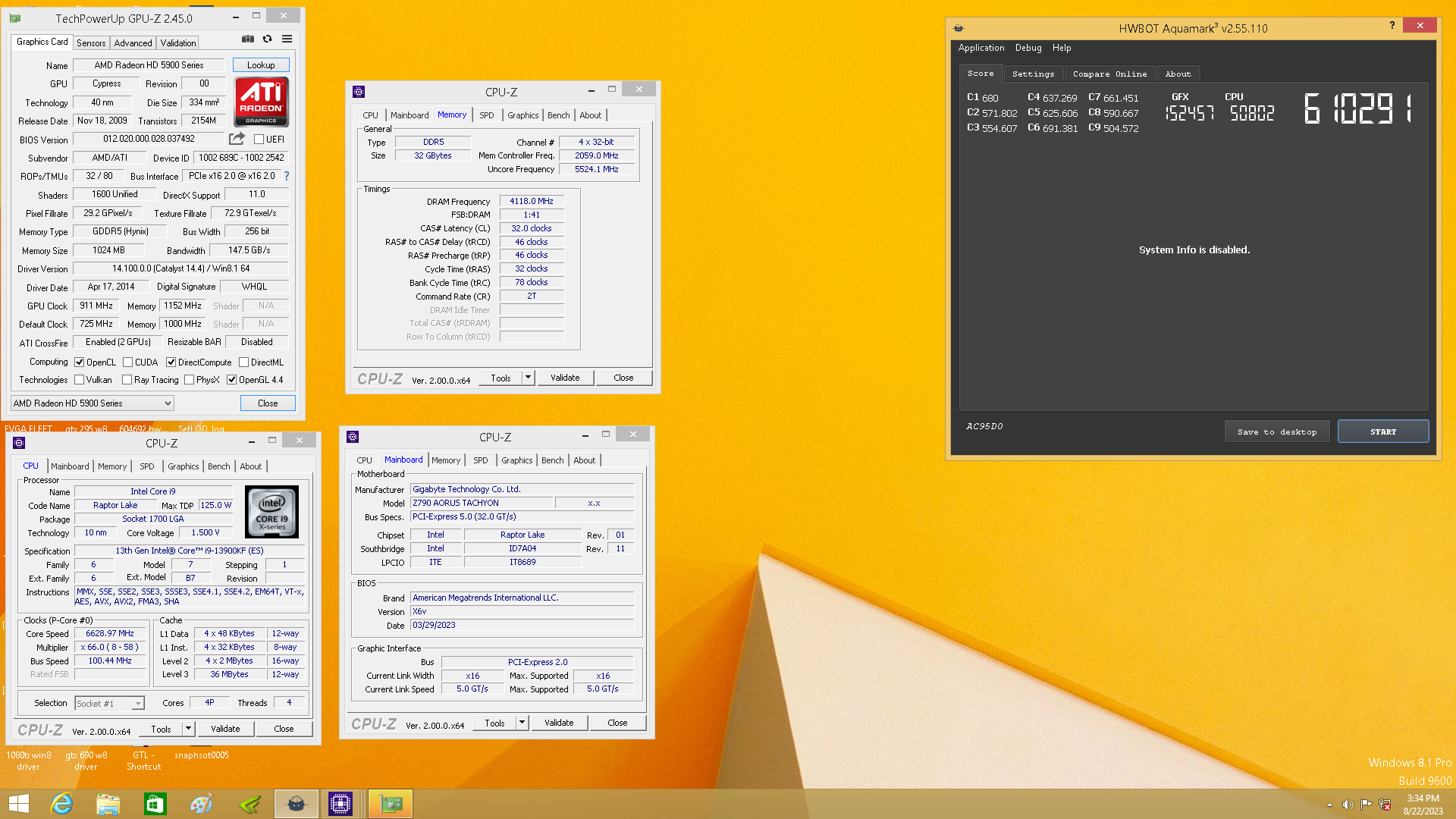The image size is (1456, 819).
Task: Open Windows Start button
Action: [x=19, y=804]
